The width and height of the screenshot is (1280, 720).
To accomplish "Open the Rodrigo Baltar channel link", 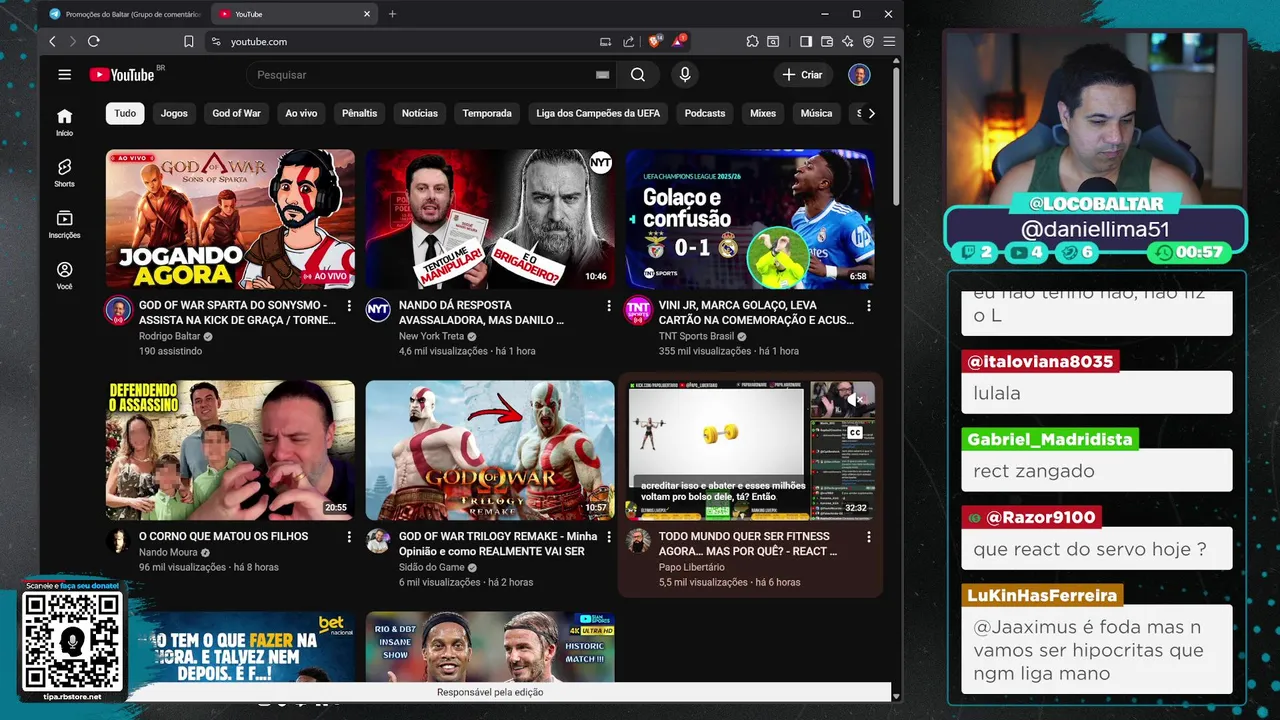I will click(x=169, y=337).
